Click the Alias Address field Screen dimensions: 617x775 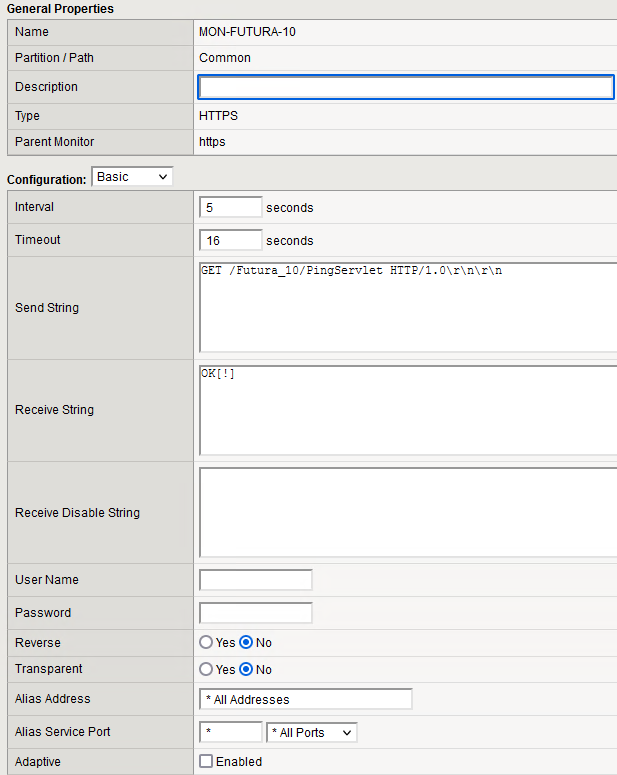(x=306, y=699)
